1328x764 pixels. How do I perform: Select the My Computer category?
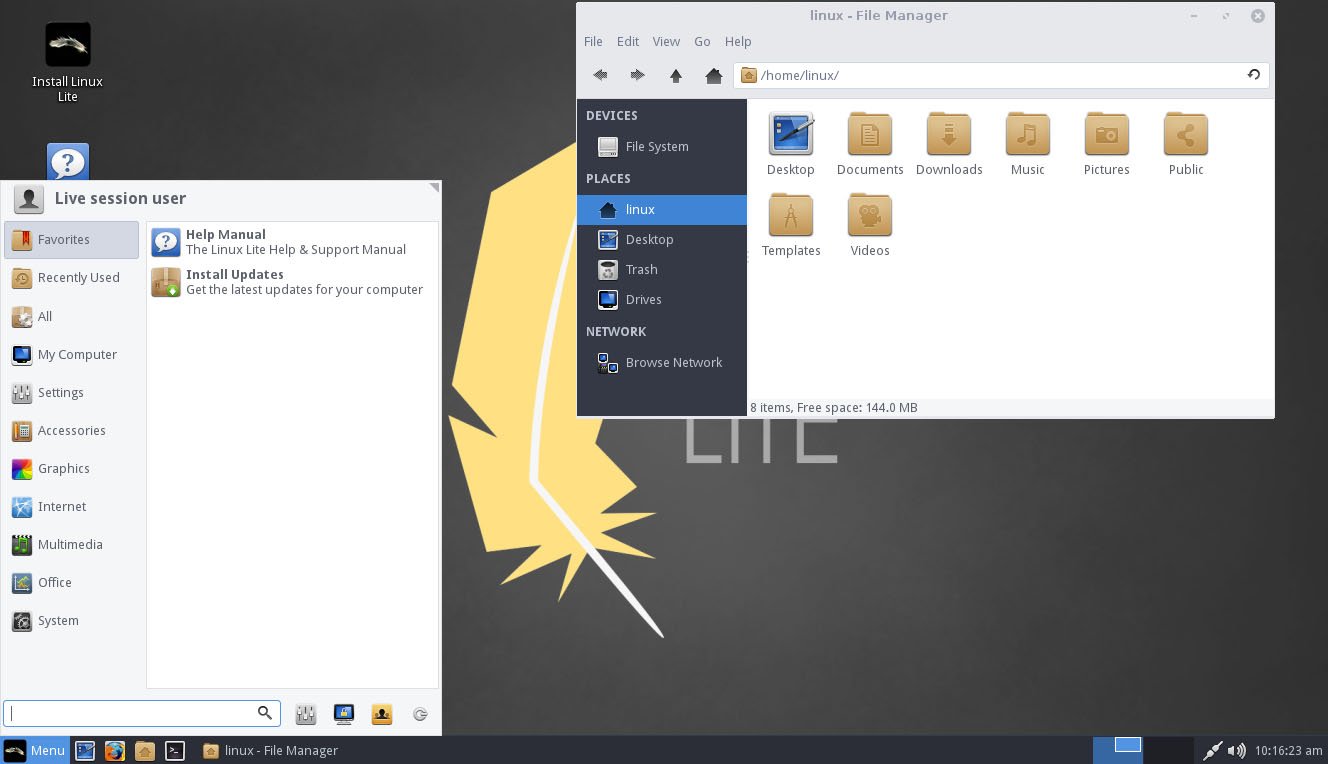point(72,354)
